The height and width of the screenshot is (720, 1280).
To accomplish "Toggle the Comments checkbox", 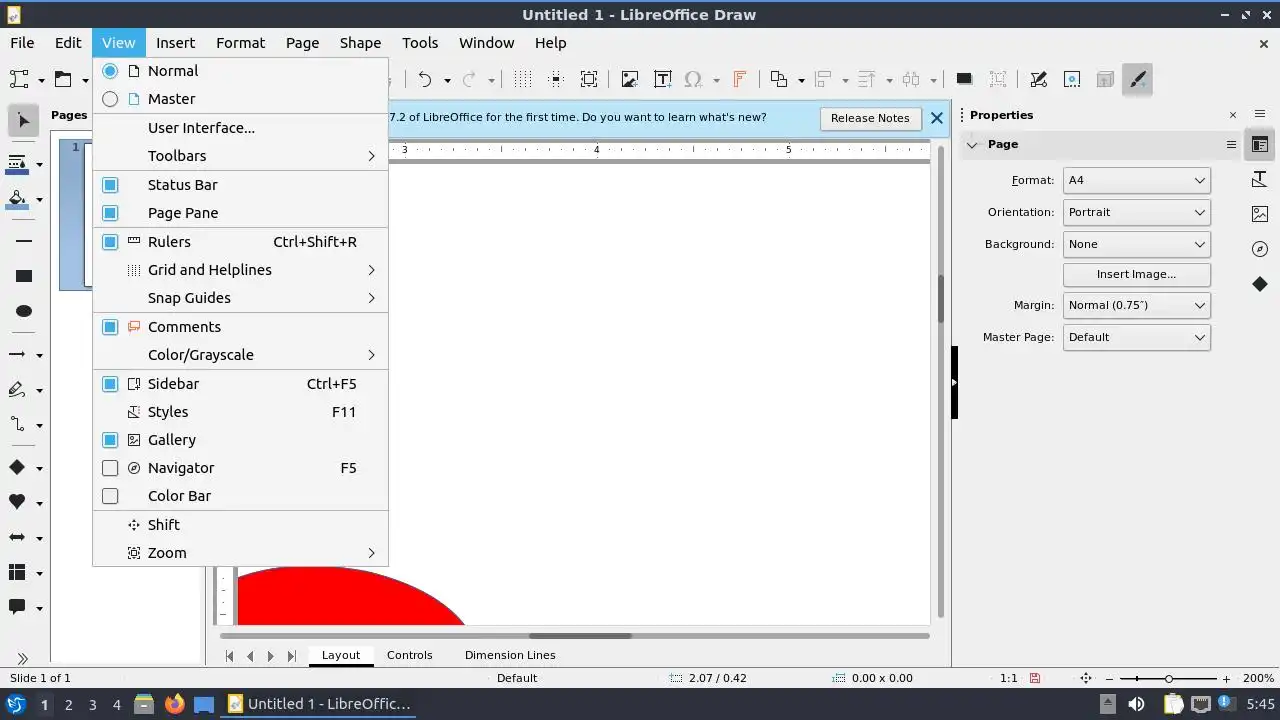I will [x=110, y=327].
